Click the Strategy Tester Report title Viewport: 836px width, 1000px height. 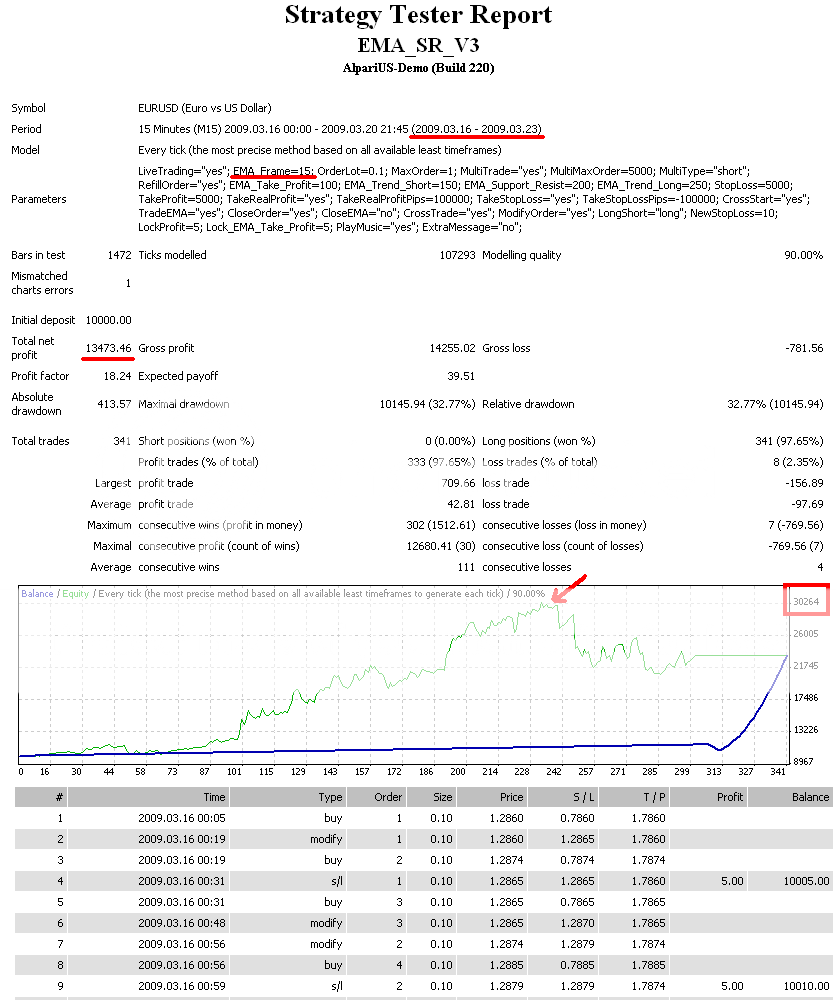coord(417,16)
